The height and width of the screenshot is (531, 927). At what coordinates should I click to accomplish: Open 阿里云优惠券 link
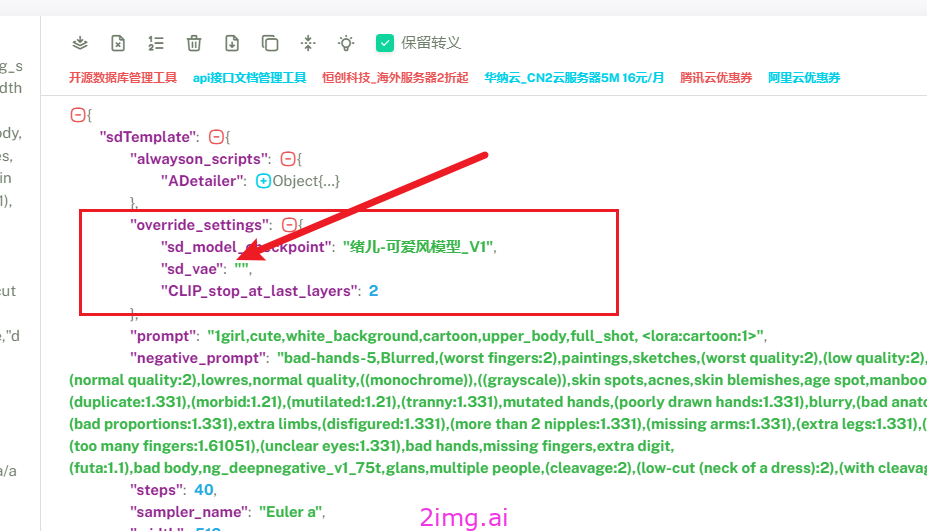804,77
